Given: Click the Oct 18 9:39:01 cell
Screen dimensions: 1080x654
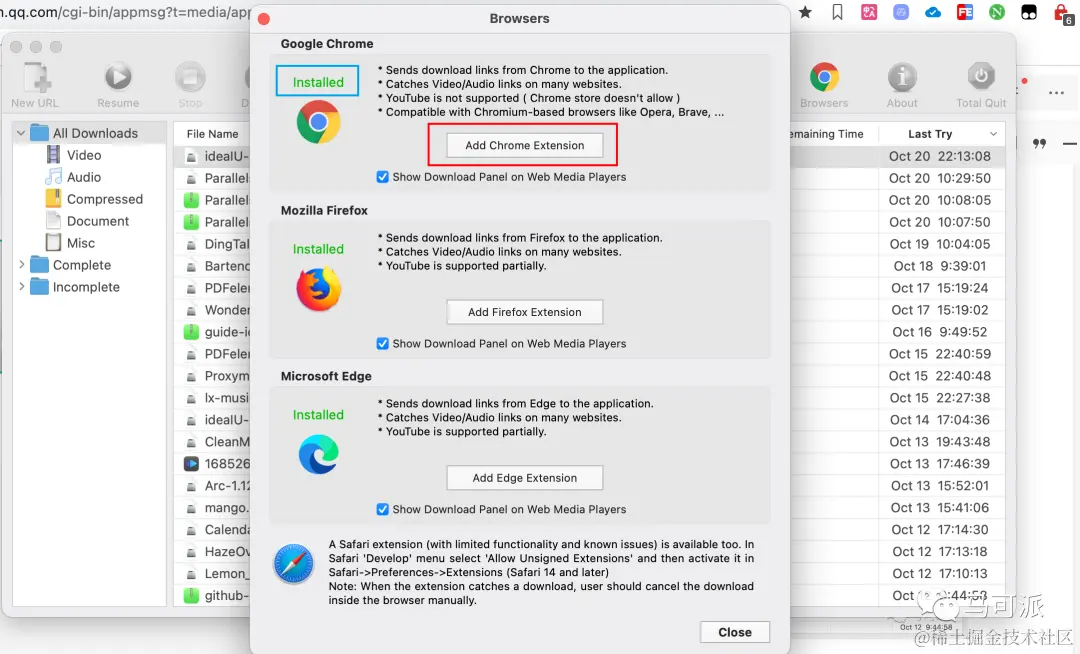Looking at the screenshot, I should click(939, 266).
